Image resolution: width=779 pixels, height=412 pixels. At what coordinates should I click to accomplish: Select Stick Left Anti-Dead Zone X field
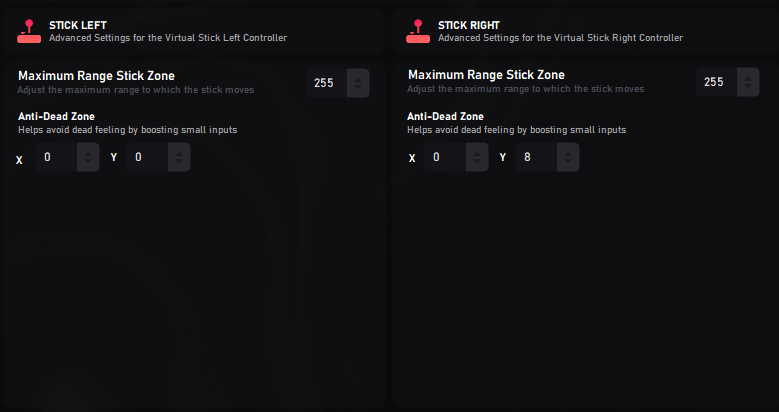pyautogui.click(x=56, y=158)
